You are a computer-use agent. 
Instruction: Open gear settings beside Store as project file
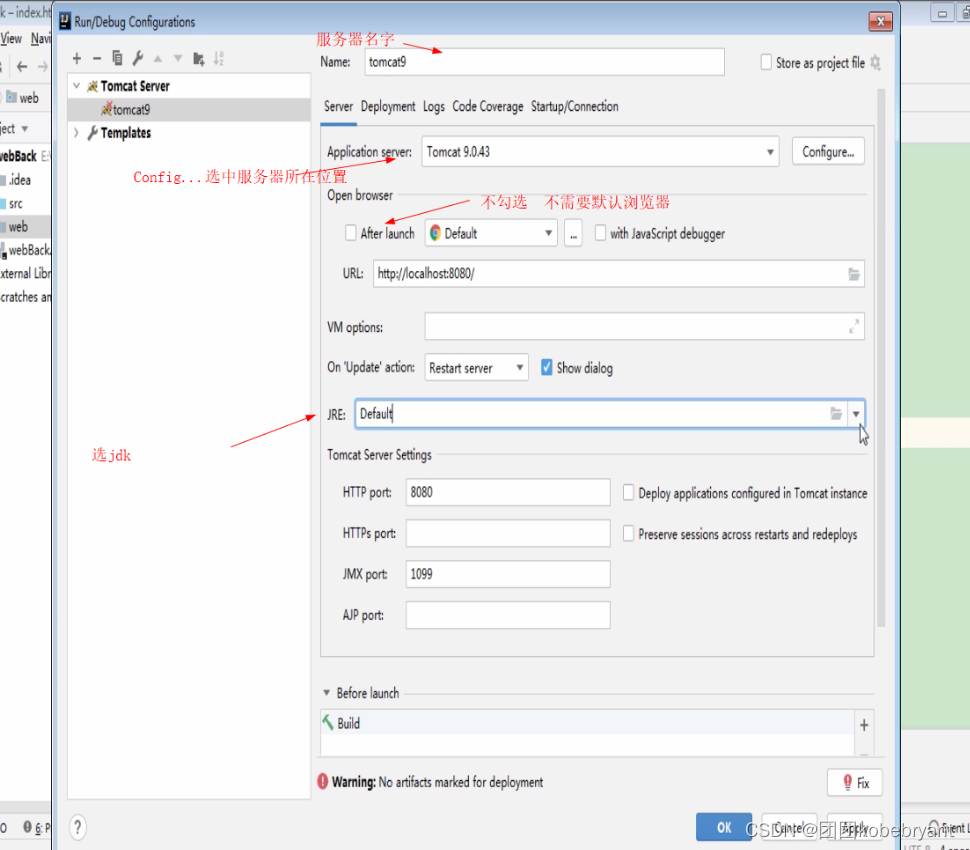[x=875, y=62]
